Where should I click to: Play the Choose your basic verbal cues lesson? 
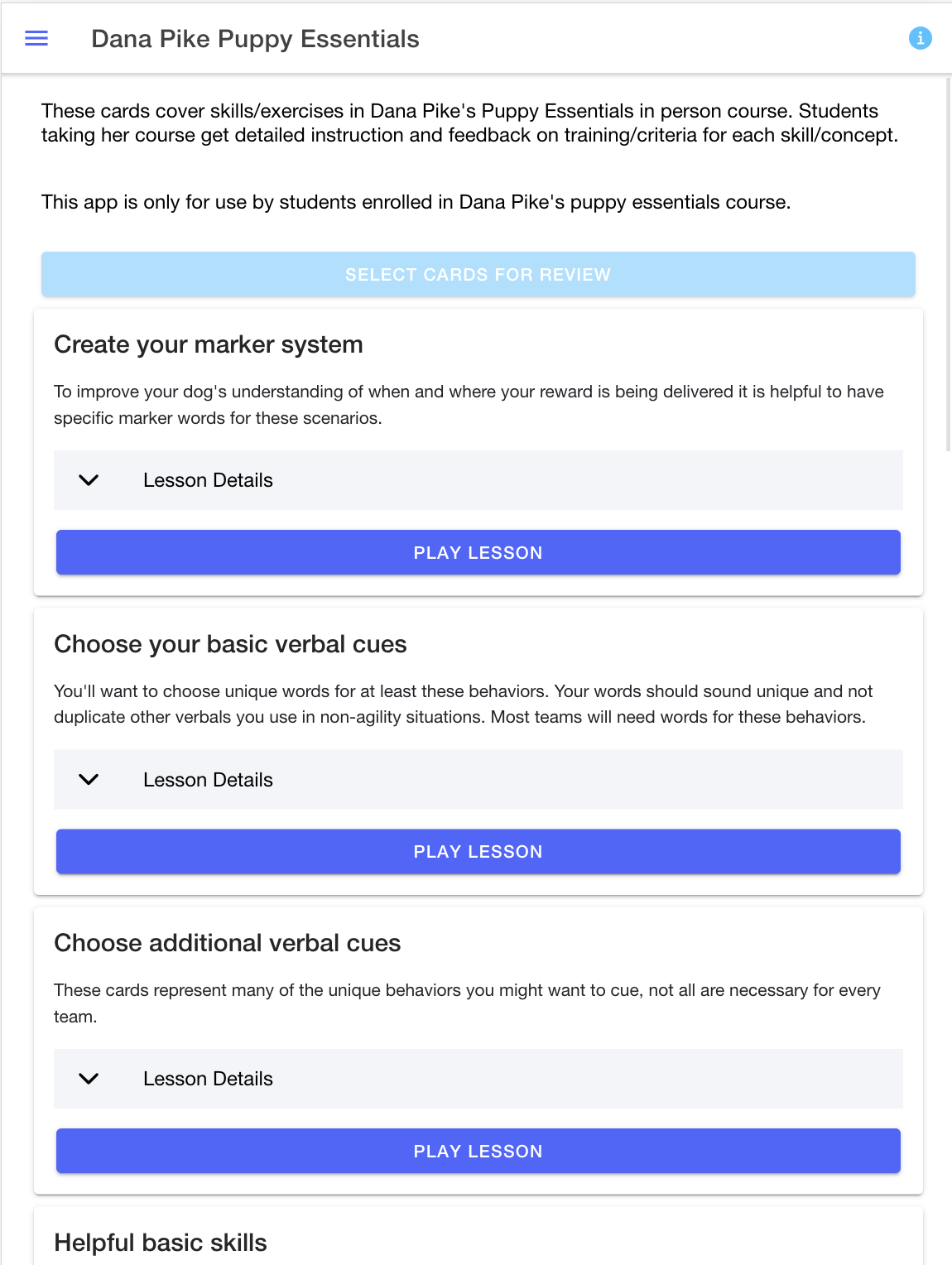[478, 852]
